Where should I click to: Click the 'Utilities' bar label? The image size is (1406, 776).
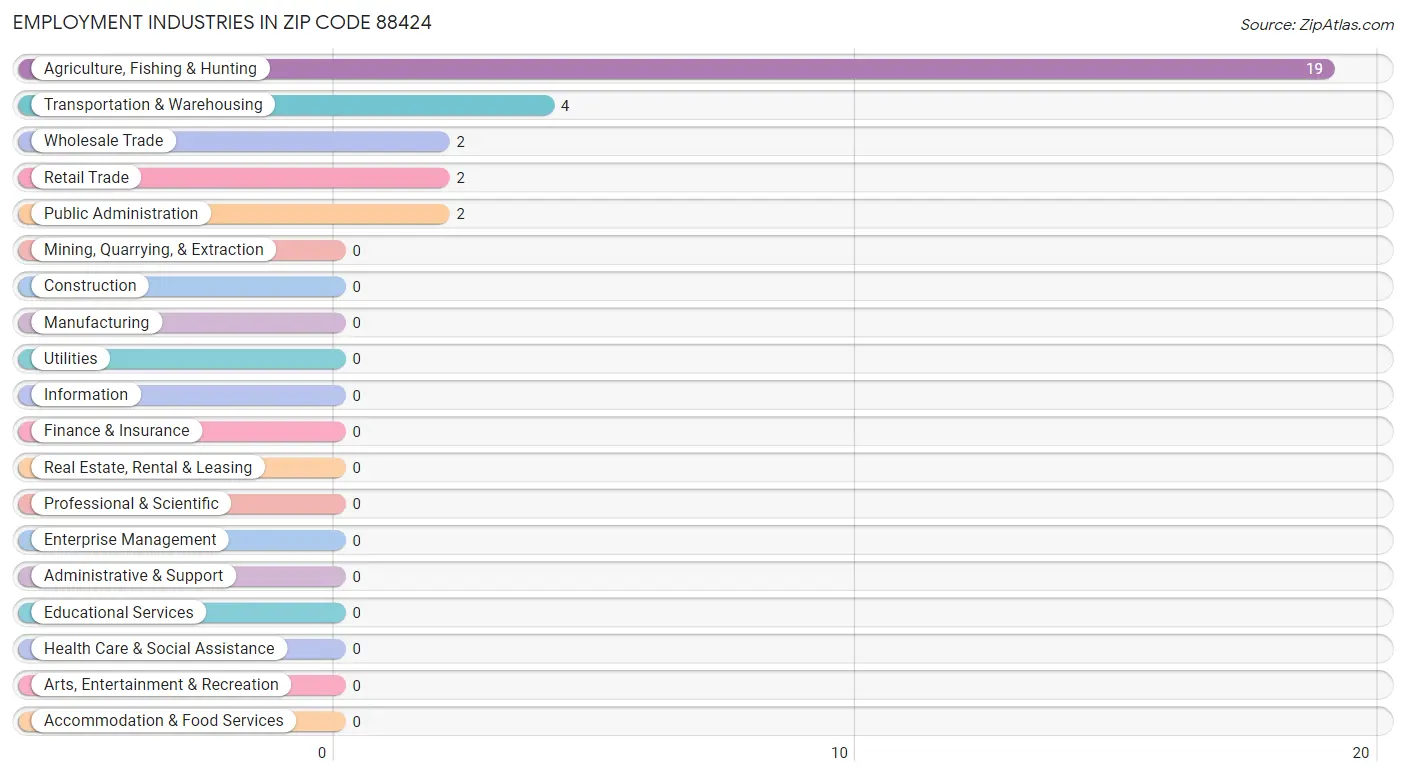pos(71,358)
